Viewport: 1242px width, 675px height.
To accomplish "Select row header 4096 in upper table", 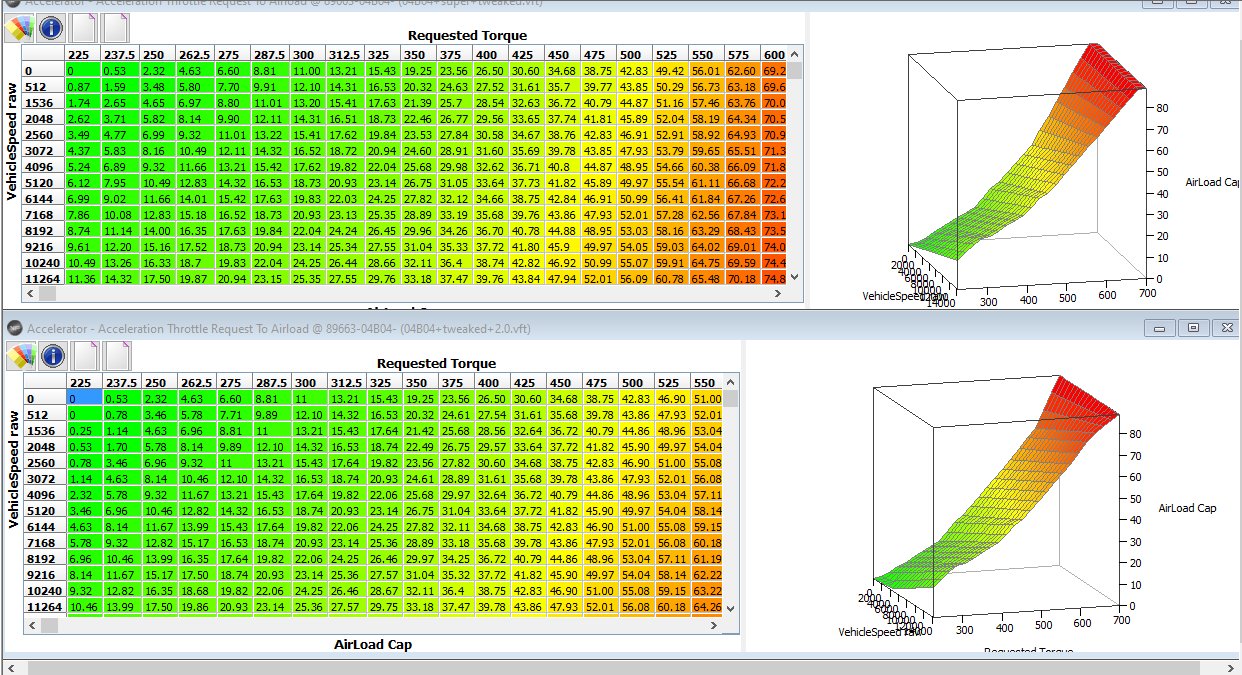I will pyautogui.click(x=44, y=166).
